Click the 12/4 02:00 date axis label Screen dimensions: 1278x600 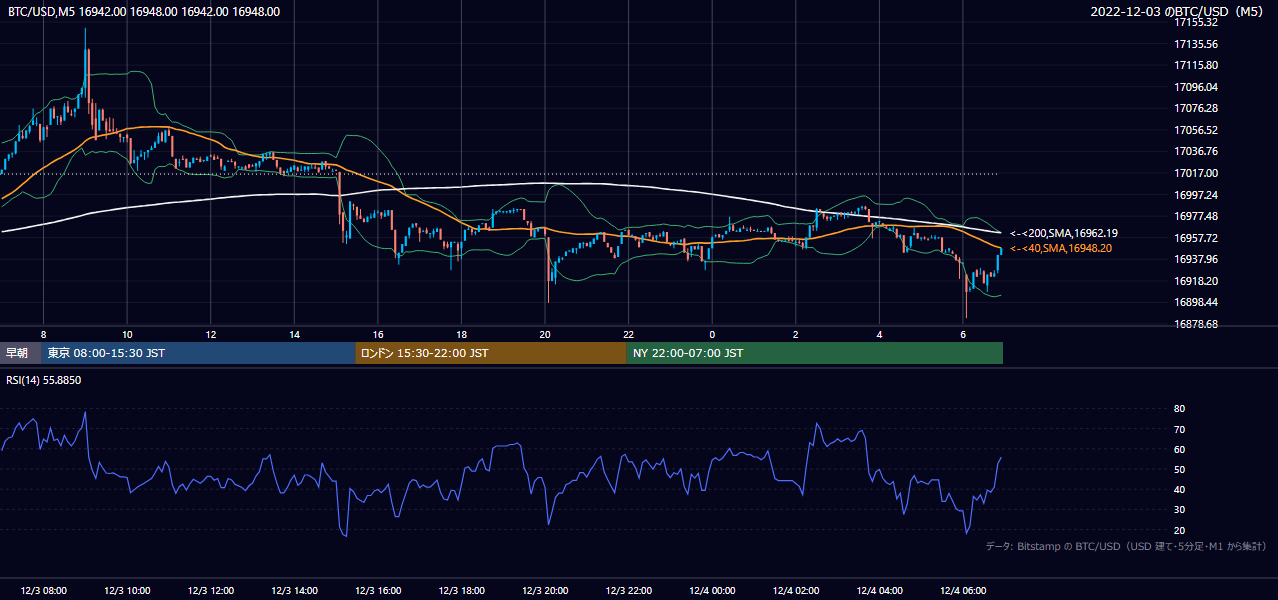[795, 590]
